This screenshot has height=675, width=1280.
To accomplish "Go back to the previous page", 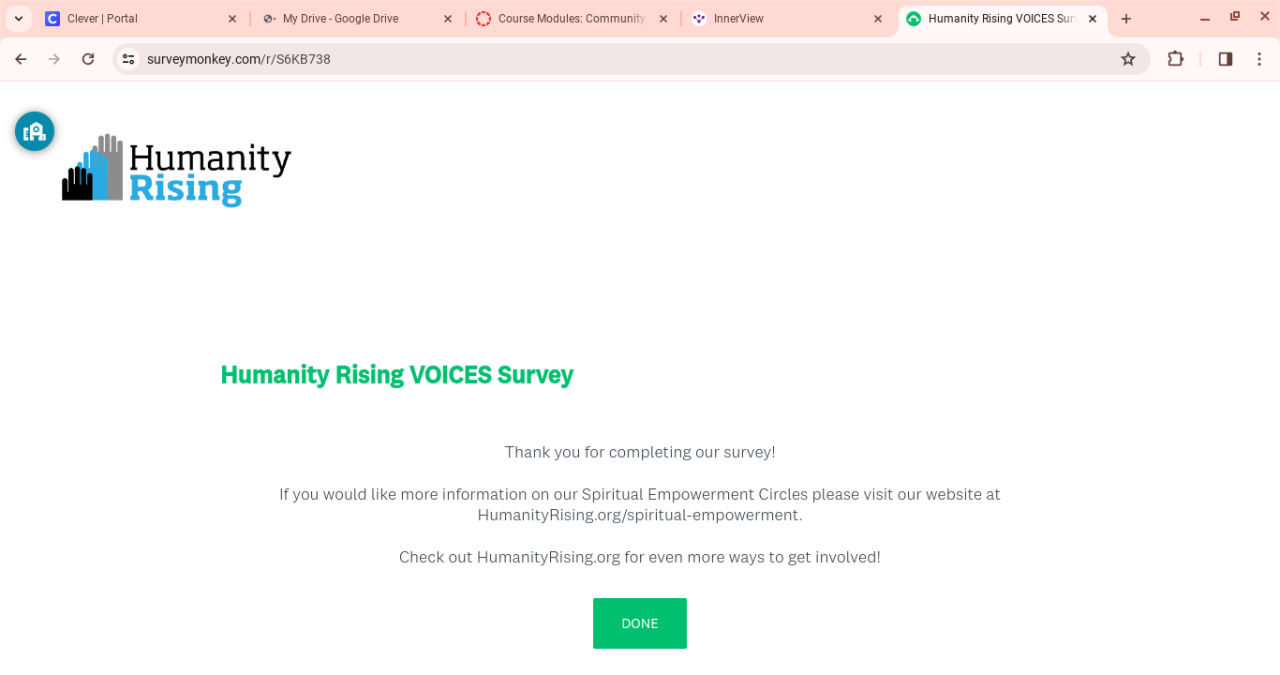I will tap(21, 59).
